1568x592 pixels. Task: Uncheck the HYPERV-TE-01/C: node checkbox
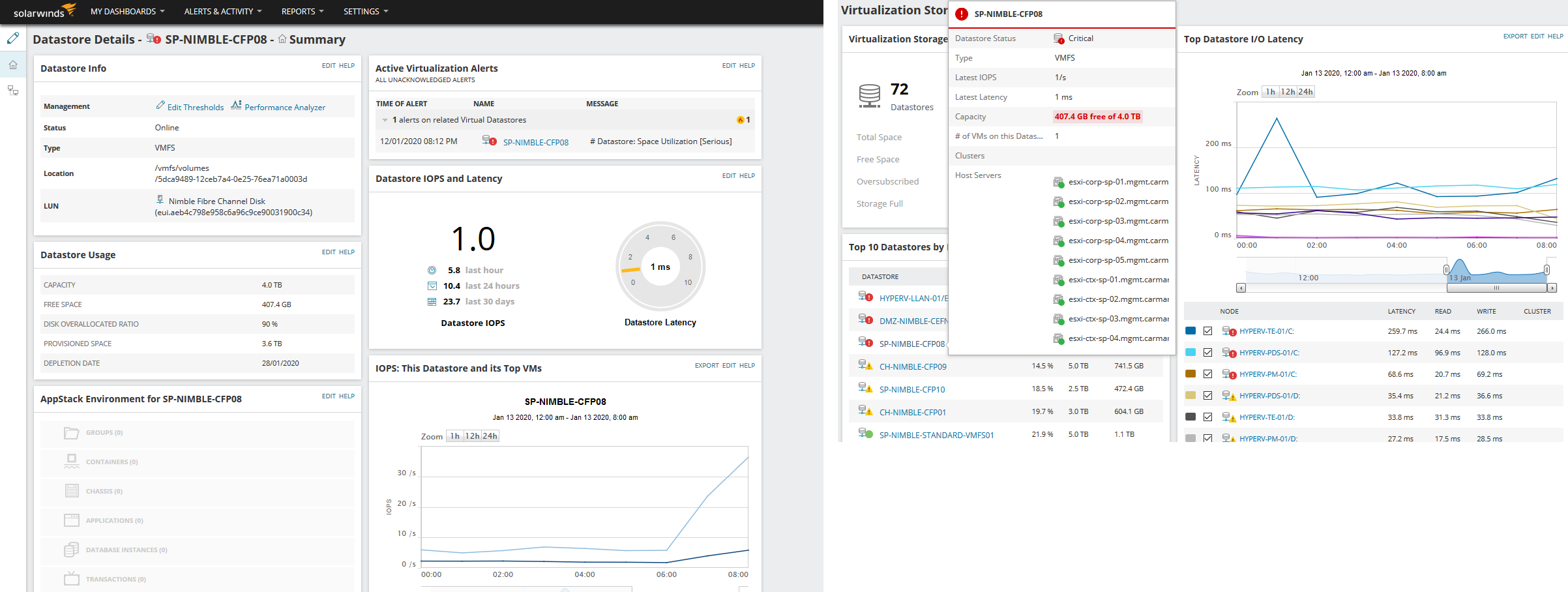(x=1208, y=331)
